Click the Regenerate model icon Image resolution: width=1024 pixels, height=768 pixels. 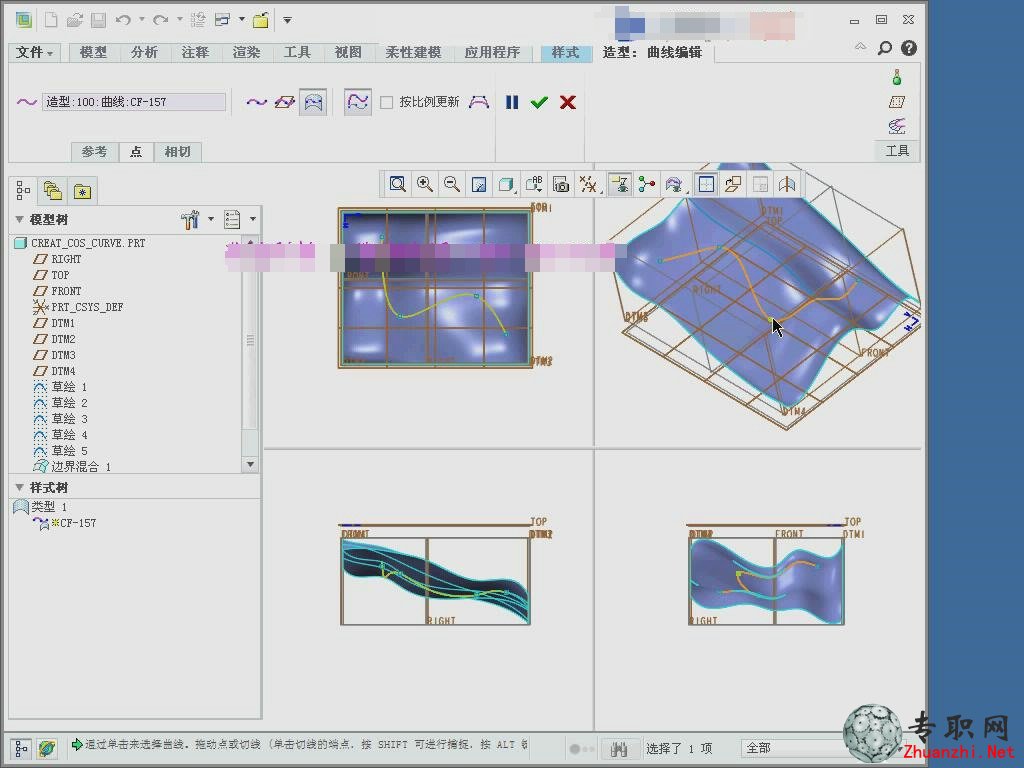point(197,20)
